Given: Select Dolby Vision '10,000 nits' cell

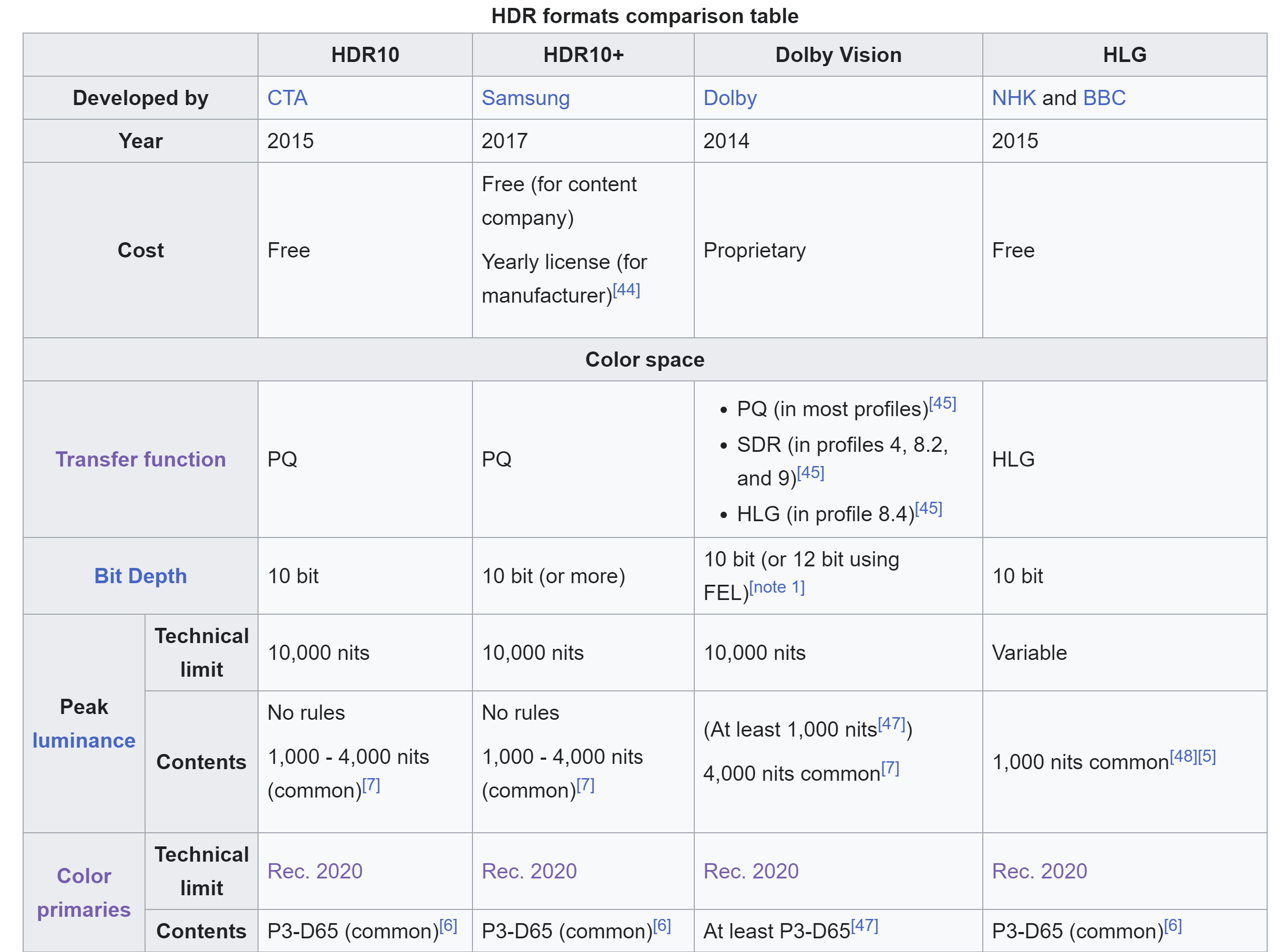Looking at the screenshot, I should click(x=838, y=653).
